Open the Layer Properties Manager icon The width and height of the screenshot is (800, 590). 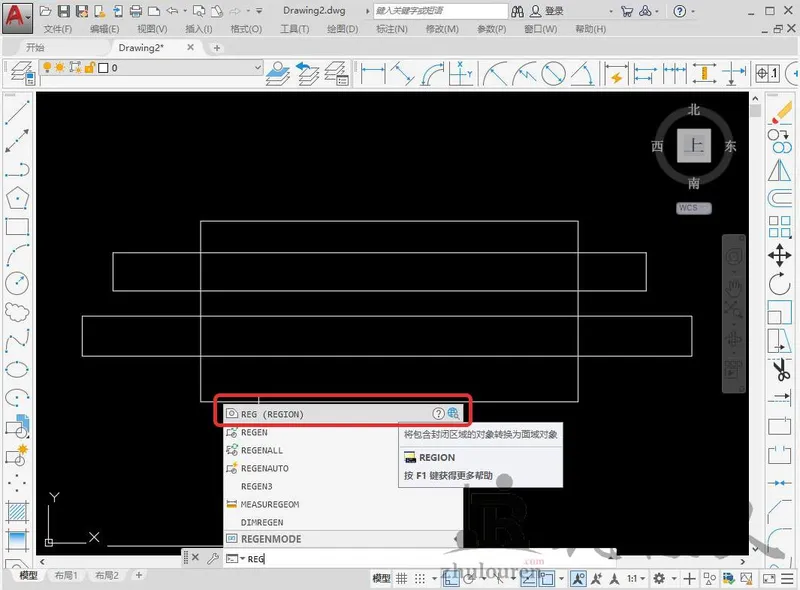[x=23, y=73]
